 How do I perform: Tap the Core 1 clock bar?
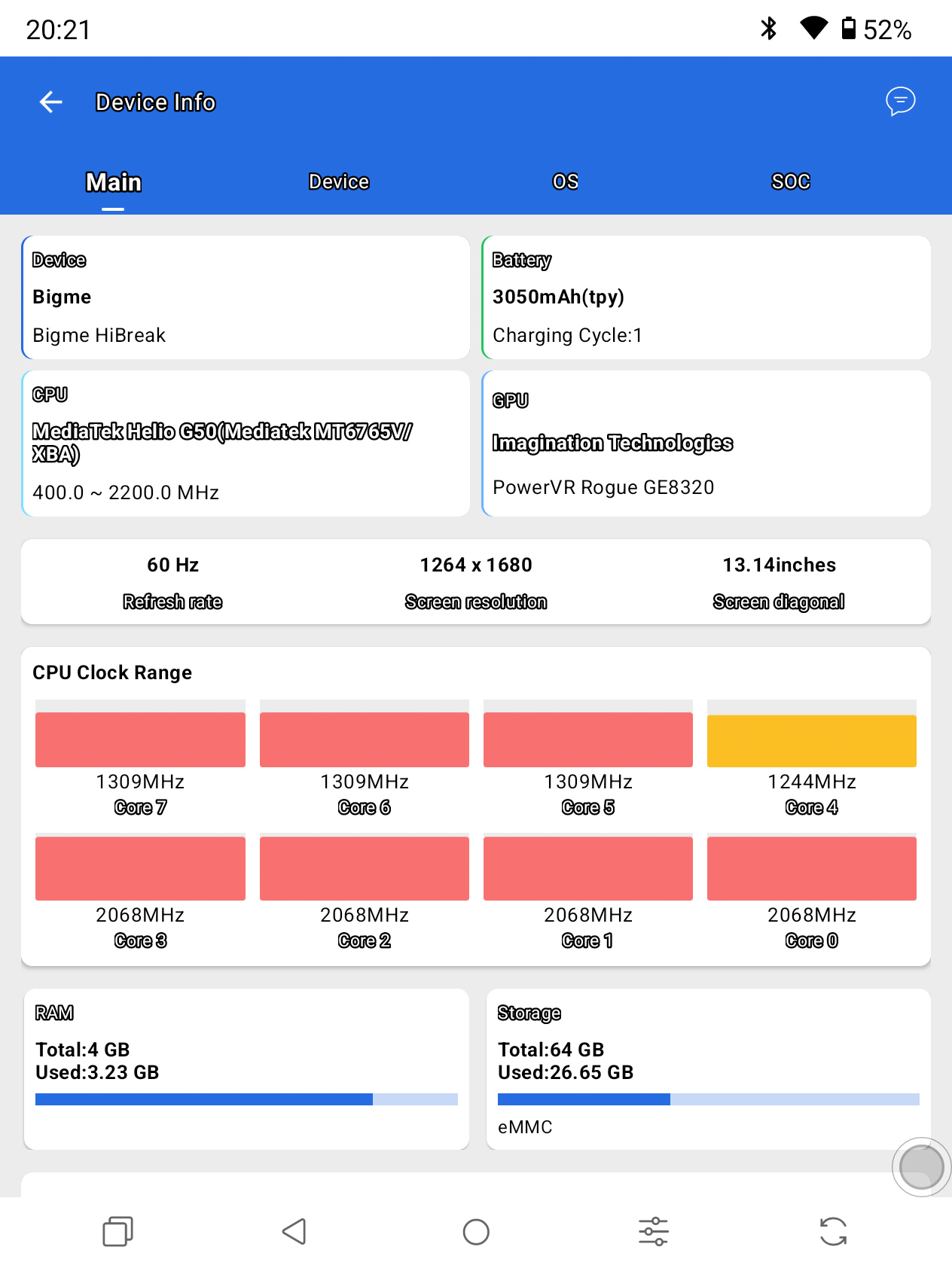588,868
